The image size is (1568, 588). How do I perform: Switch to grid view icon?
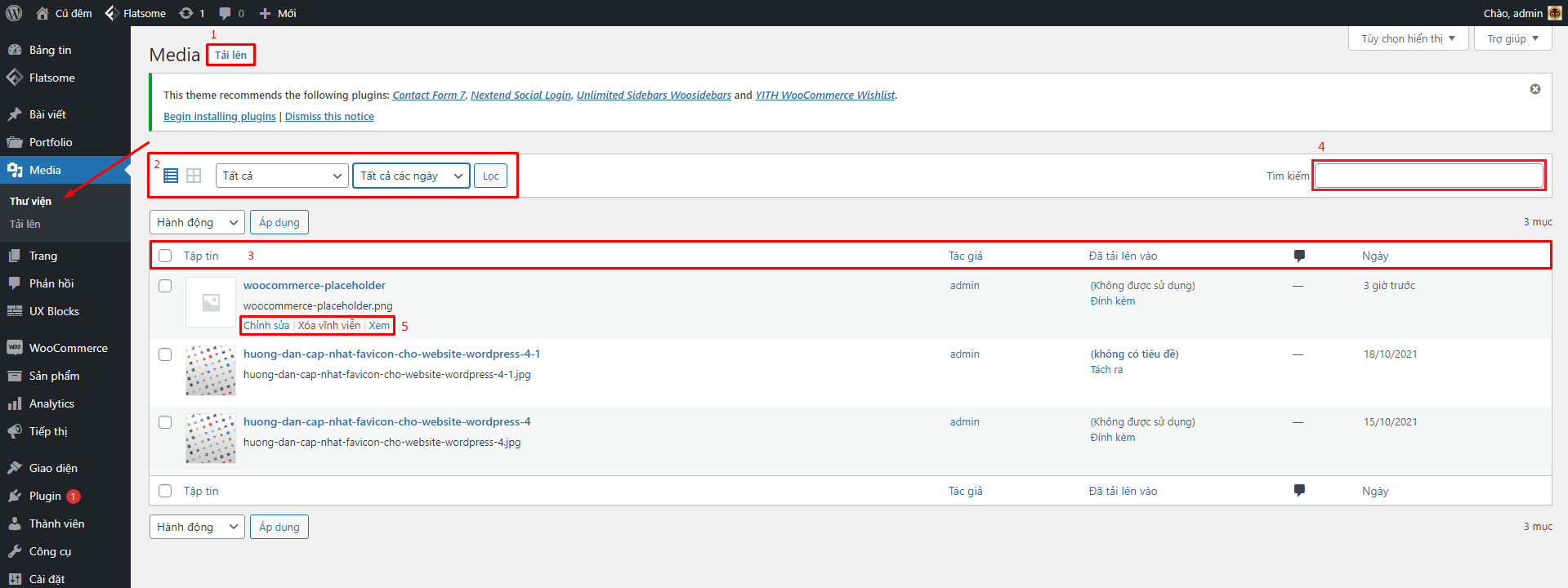click(x=194, y=176)
